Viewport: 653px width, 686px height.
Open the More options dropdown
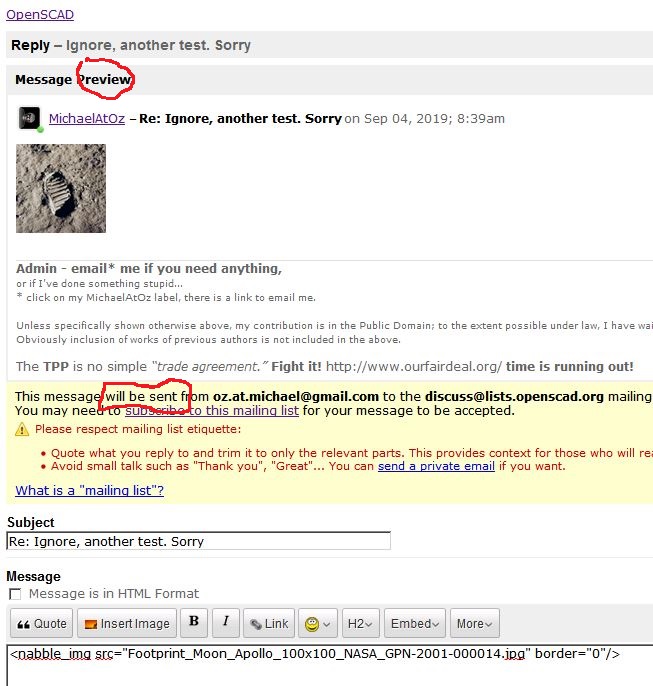474,623
